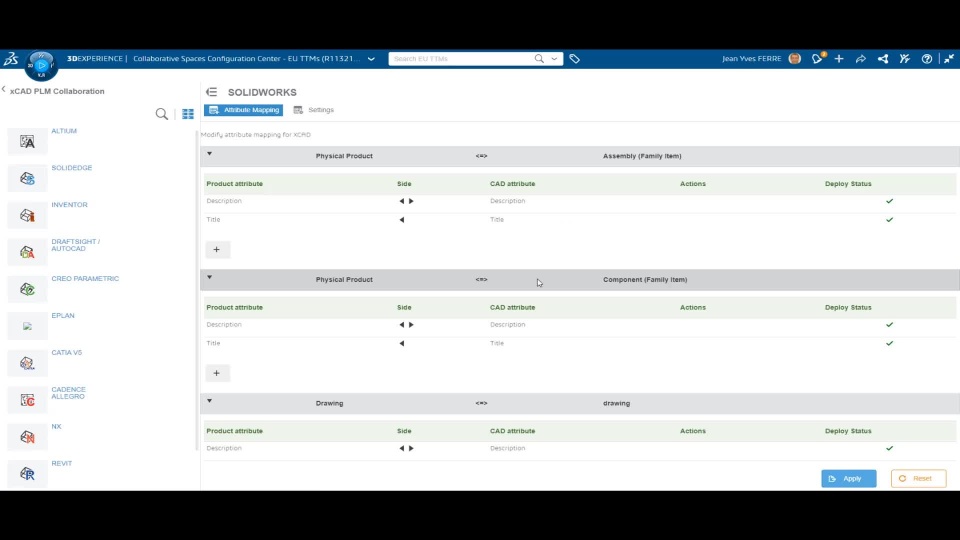This screenshot has height=540, width=960.
Task: Select the ALTIUM connector icon
Action: 27,141
